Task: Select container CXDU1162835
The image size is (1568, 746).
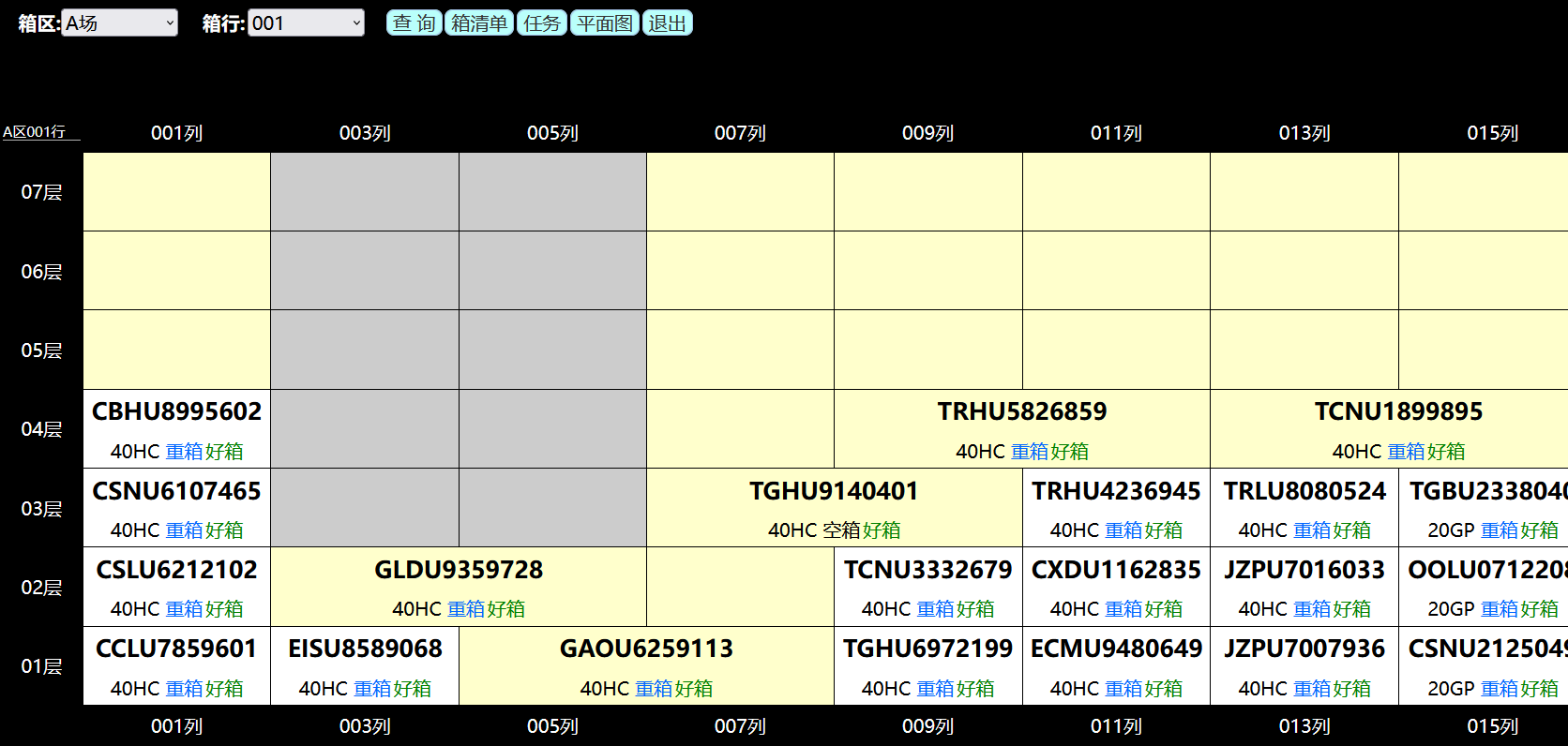Action: 1116,570
